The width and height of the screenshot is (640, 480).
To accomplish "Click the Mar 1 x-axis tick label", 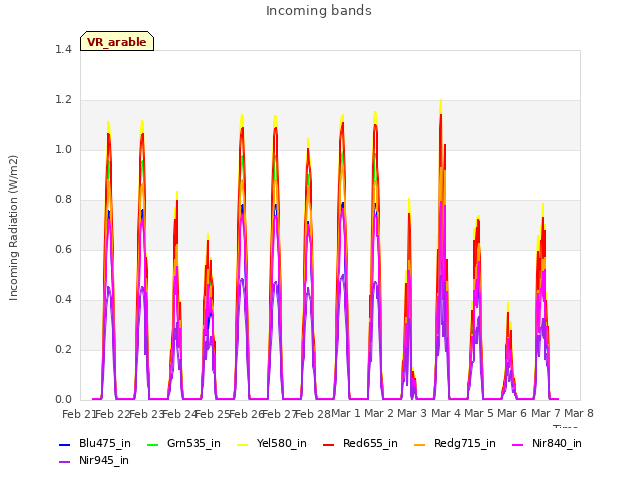I will coord(346,413).
